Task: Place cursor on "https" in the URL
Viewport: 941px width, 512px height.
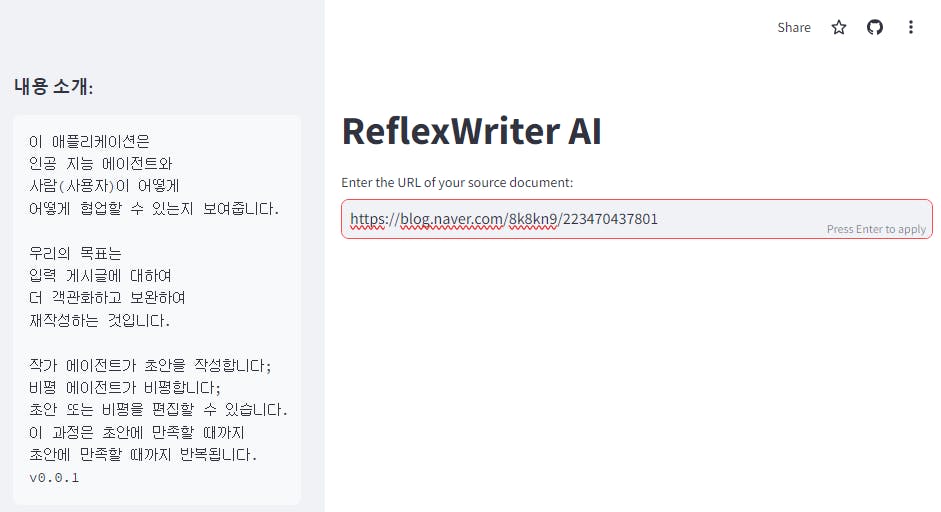Action: (x=366, y=218)
